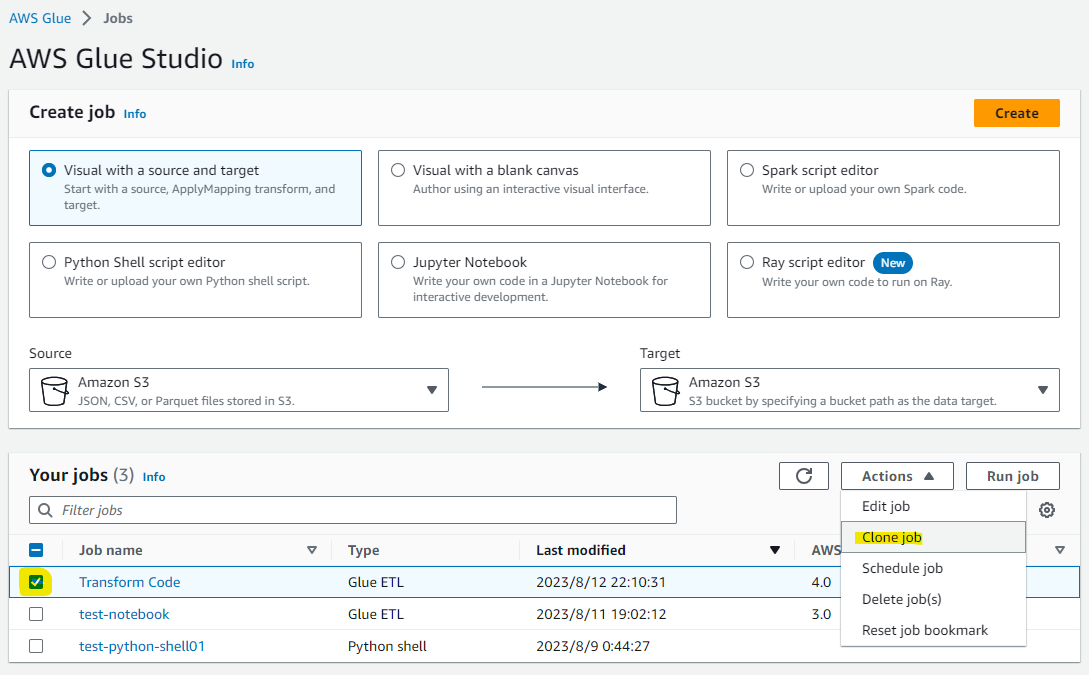This screenshot has width=1089, height=675.
Task: Sort by Last modified column arrow
Action: coord(774,550)
